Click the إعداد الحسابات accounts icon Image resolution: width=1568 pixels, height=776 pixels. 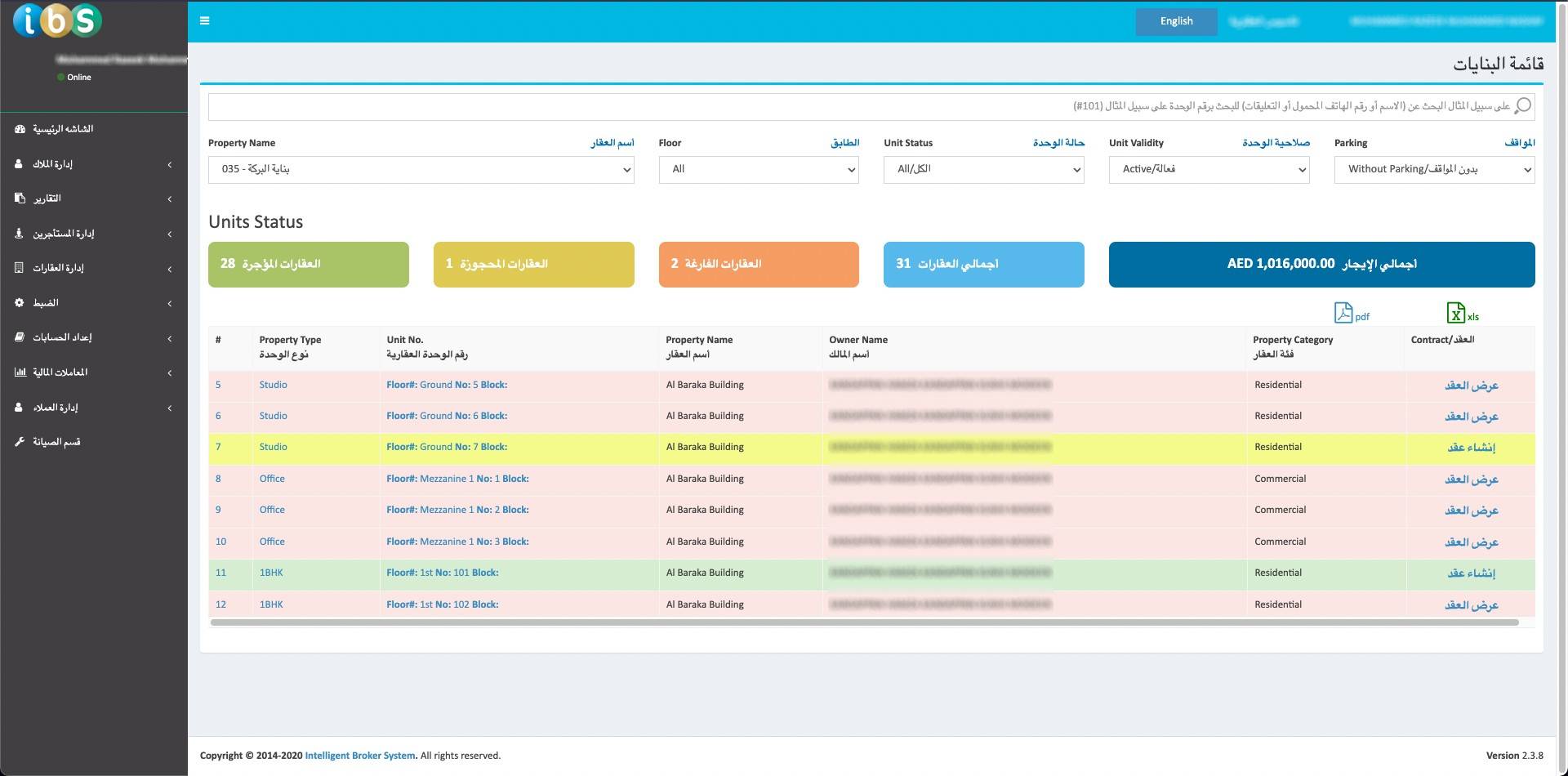20,337
